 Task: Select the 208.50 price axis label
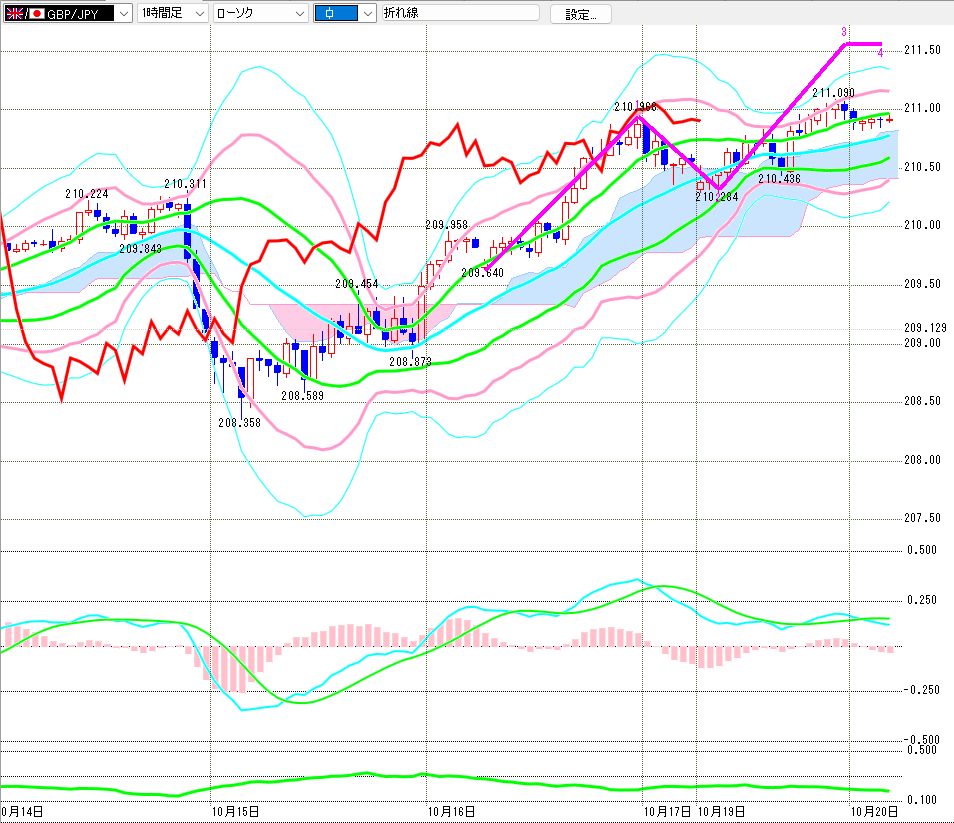[x=922, y=401]
